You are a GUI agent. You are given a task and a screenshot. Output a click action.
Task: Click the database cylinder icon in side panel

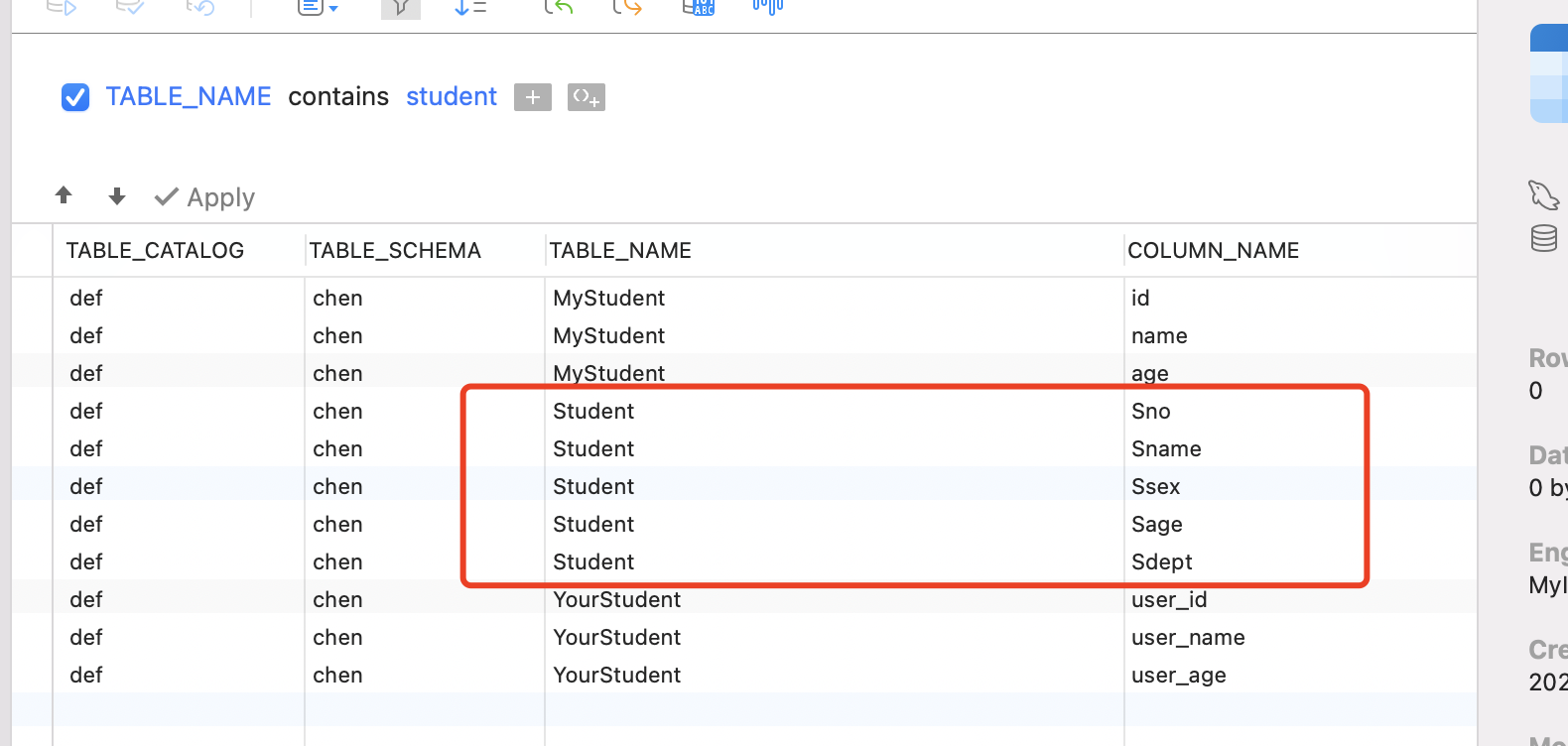point(1543,238)
